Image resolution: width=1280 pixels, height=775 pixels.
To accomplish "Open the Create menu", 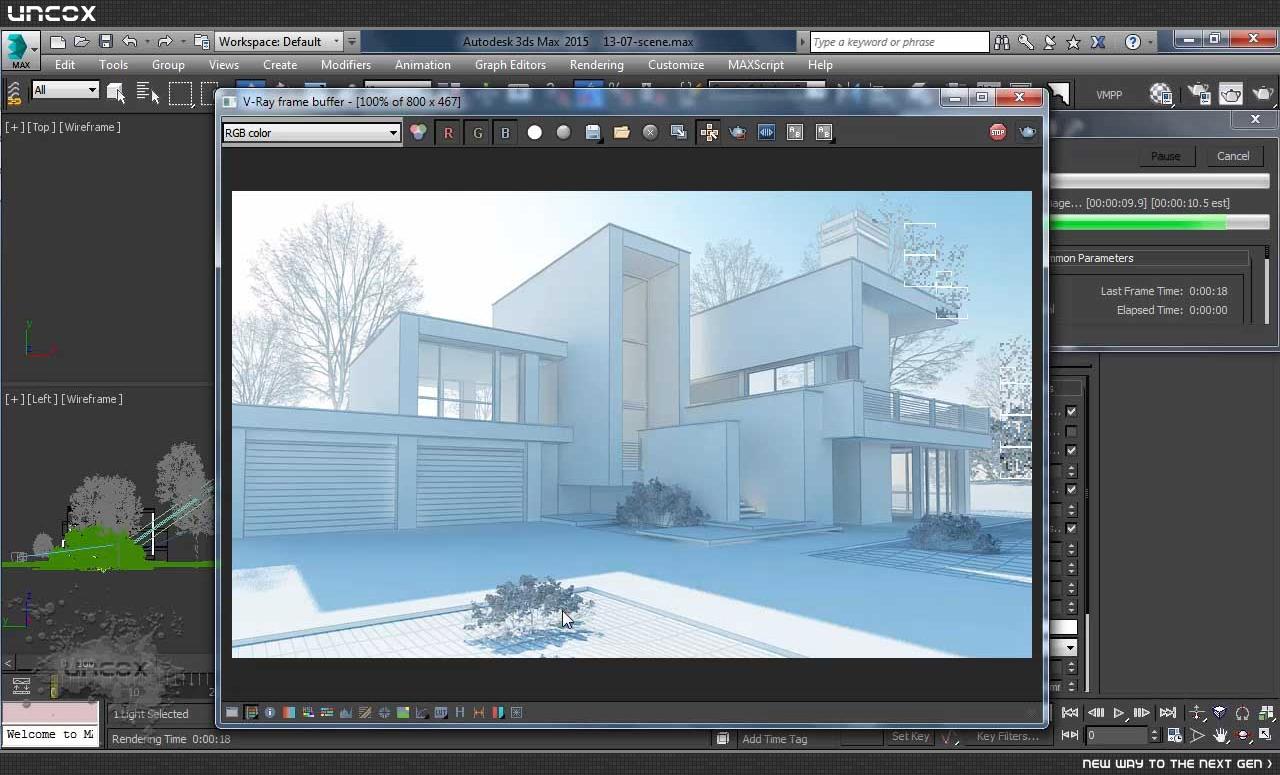I will (280, 65).
